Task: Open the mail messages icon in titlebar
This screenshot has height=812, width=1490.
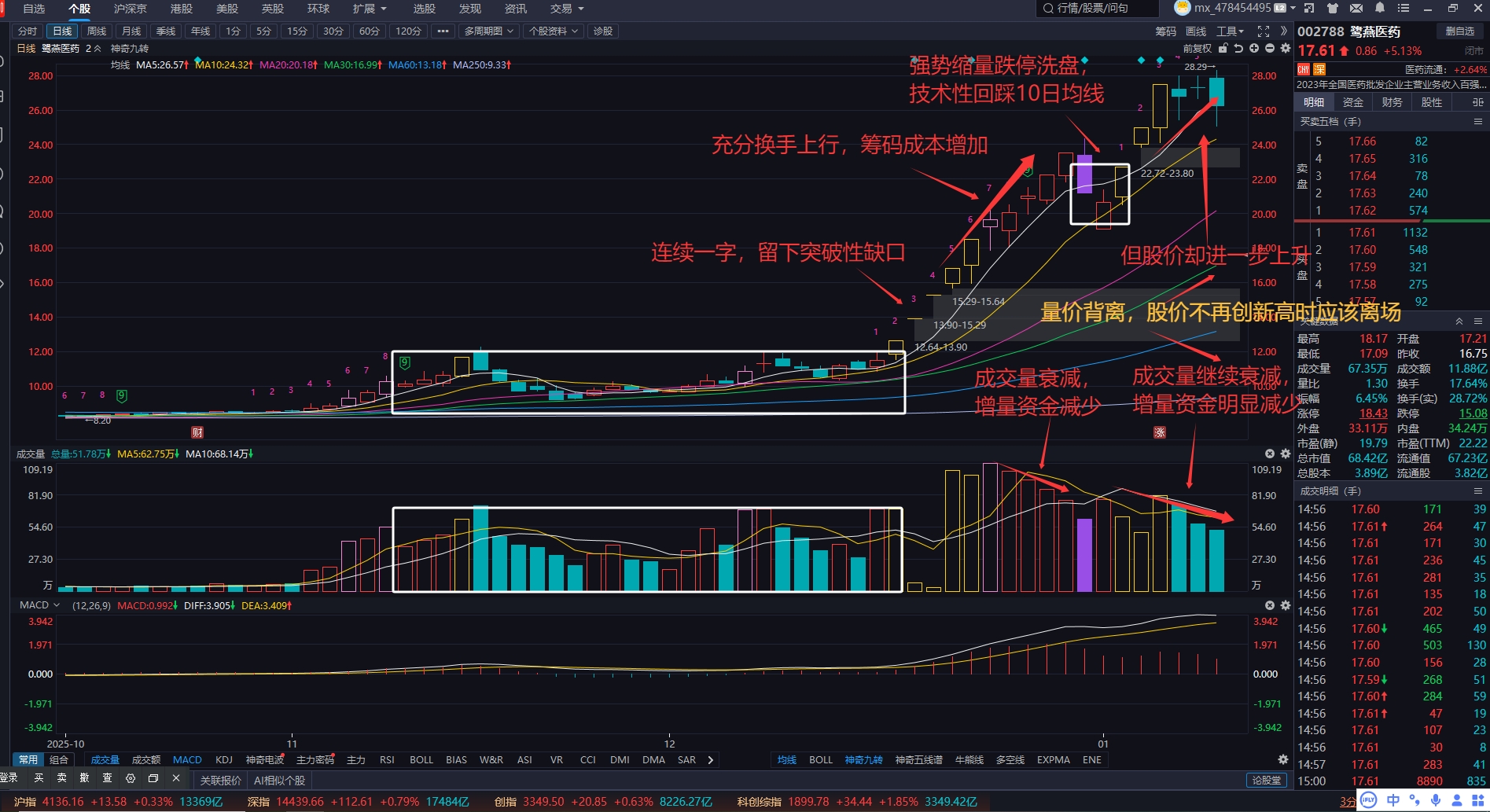Action: coord(1356,8)
